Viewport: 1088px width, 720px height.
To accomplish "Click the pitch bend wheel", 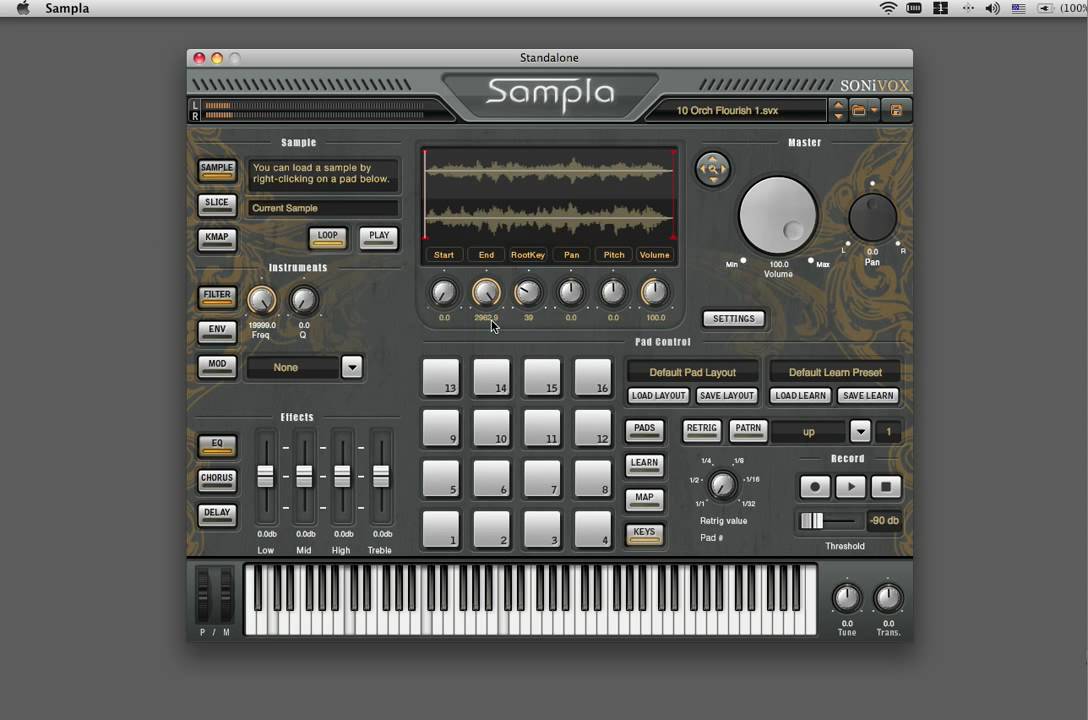I will click(203, 595).
